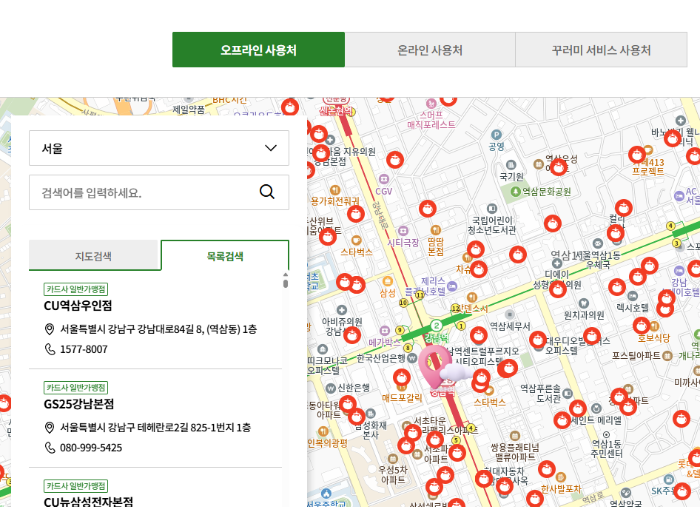Click the CGV cinema icon on map

(384, 179)
